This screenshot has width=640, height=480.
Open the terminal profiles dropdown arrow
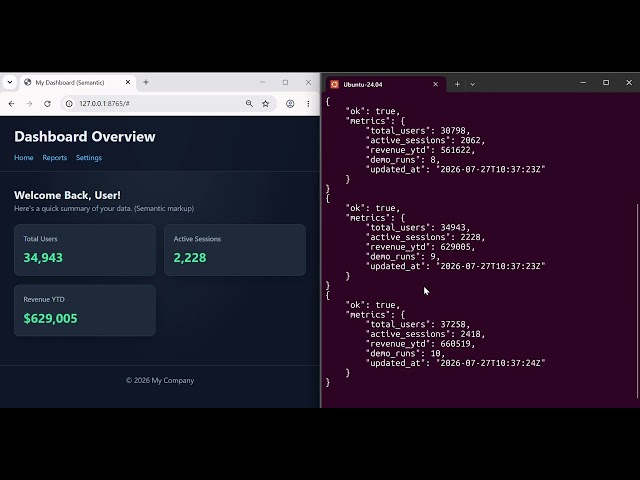point(472,84)
